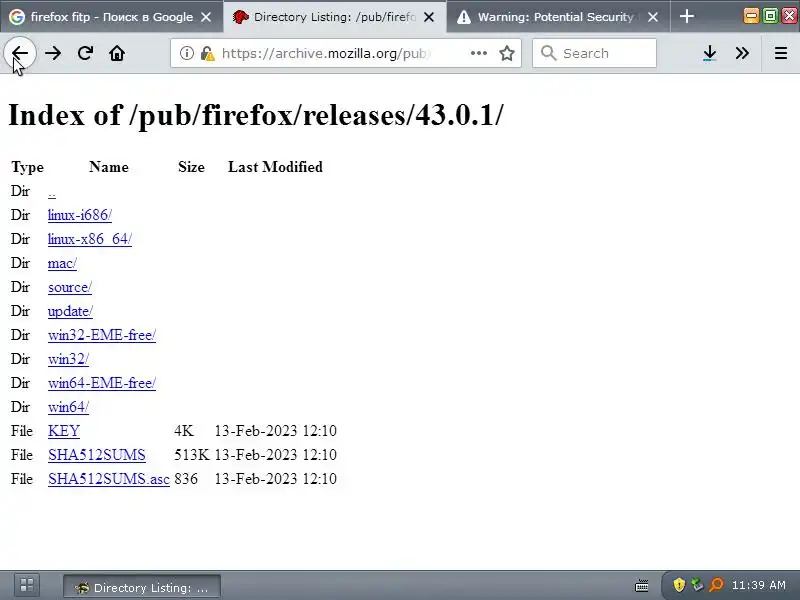Download the KEY file
This screenshot has height=600, width=800.
click(x=64, y=431)
